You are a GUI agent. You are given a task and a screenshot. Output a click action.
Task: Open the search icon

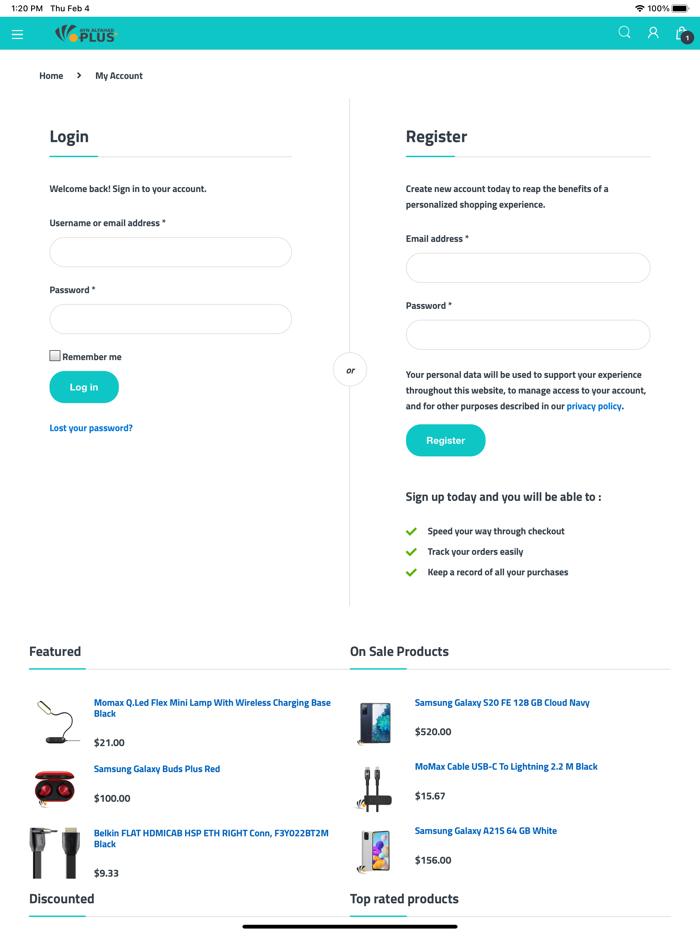pyautogui.click(x=624, y=33)
